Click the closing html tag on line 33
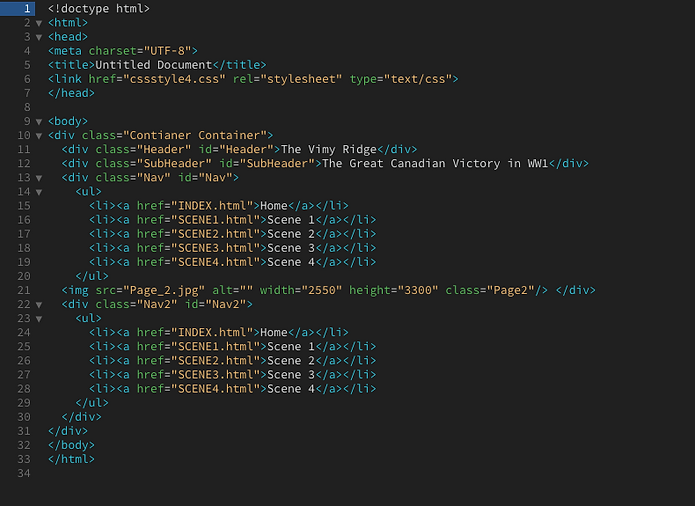 coord(71,459)
